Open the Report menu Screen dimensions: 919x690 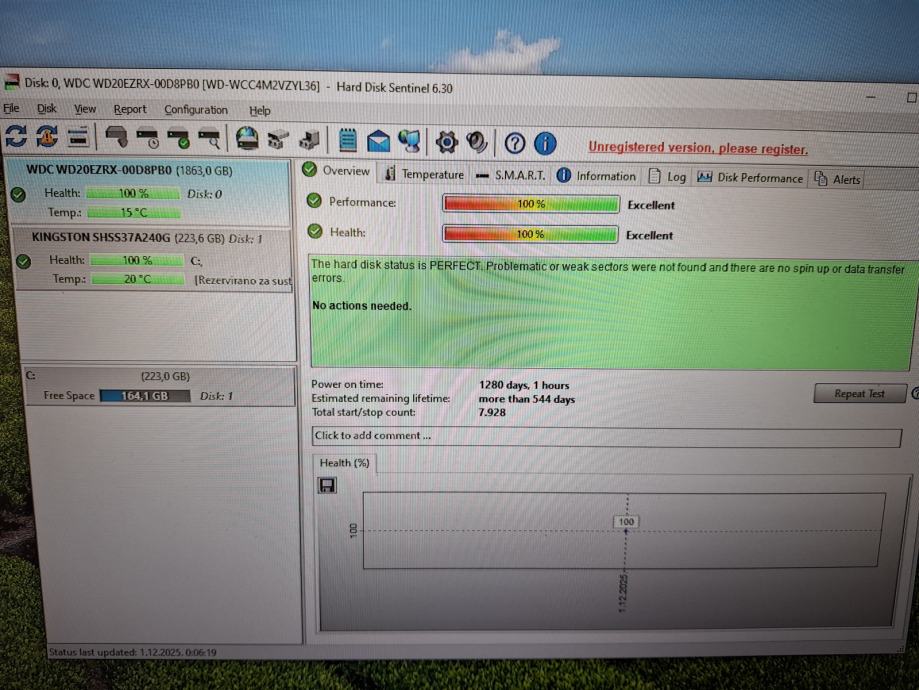[130, 110]
